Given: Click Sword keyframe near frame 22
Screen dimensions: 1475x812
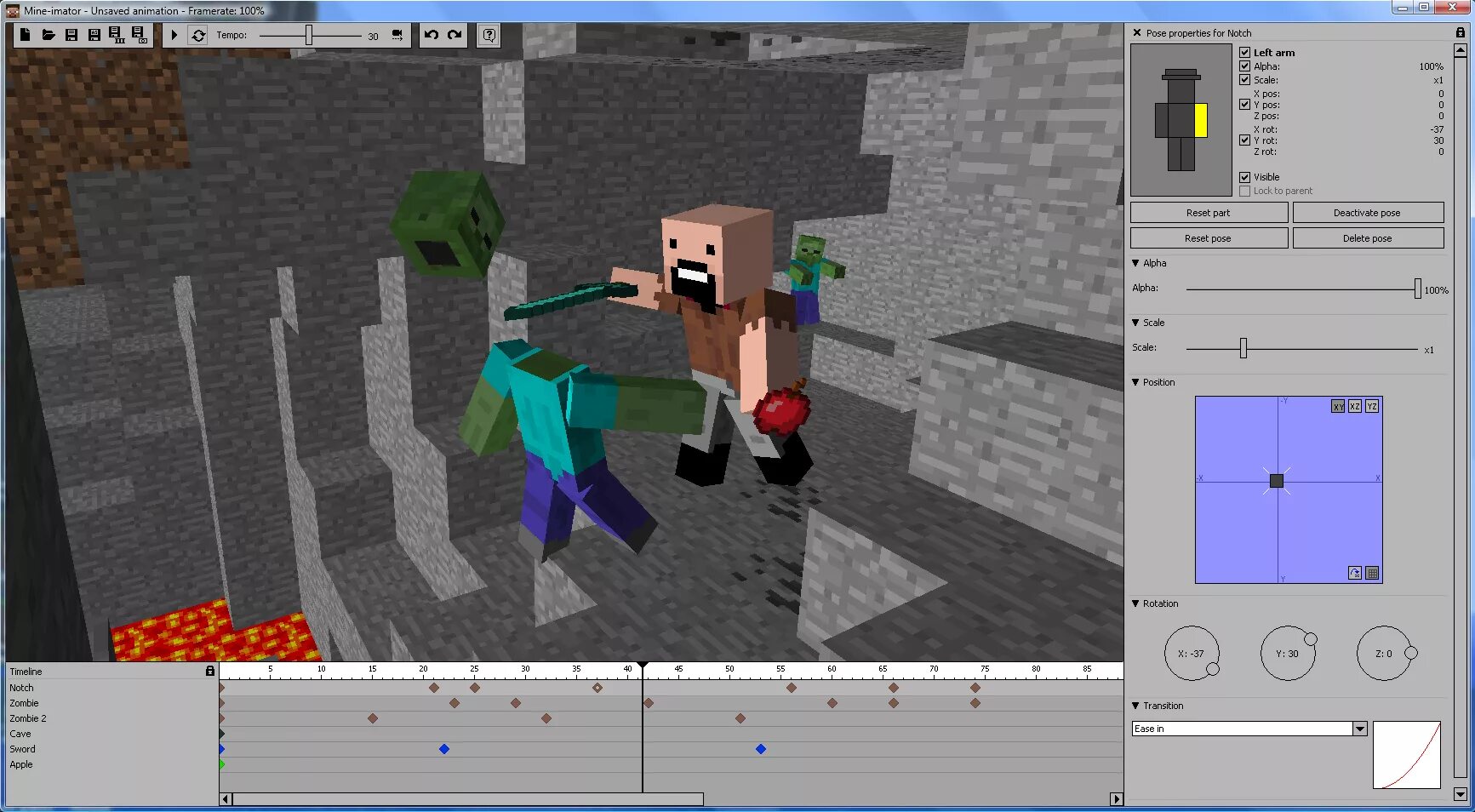Looking at the screenshot, I should pyautogui.click(x=444, y=749).
